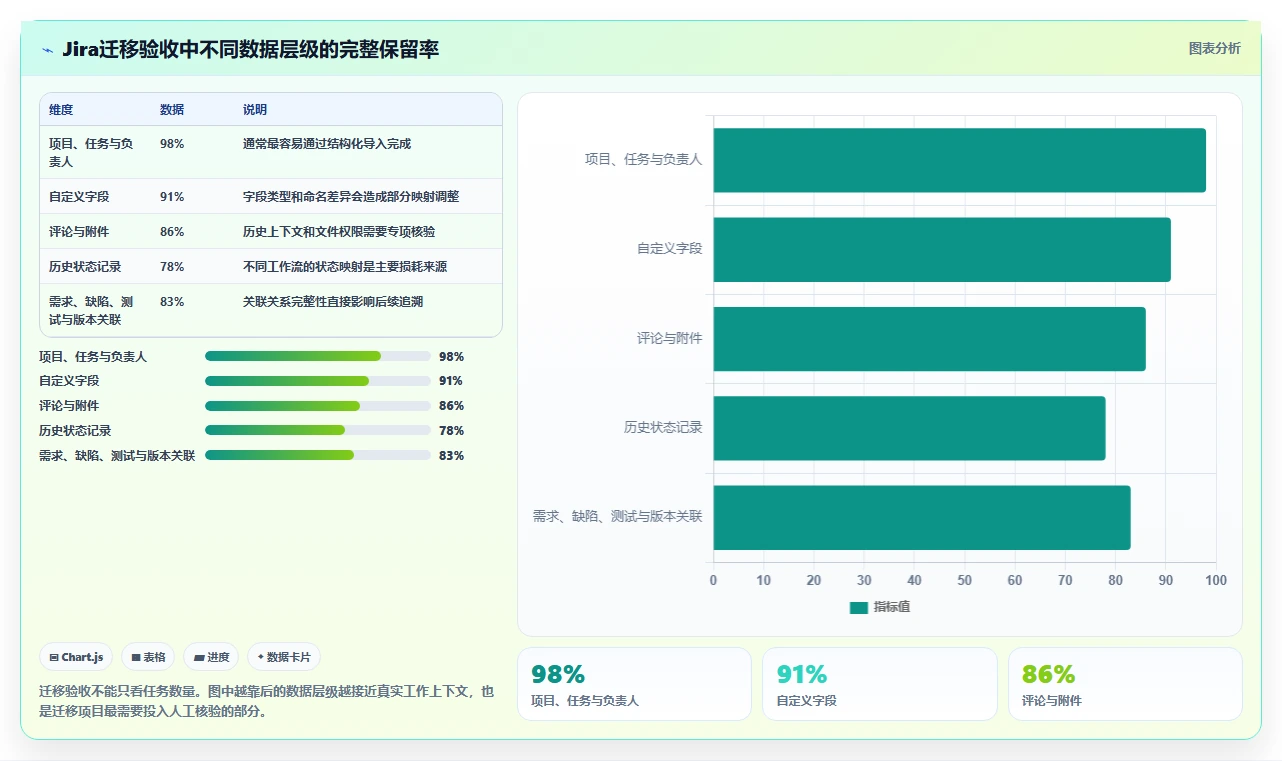Select the 数据卡片 tag chip
The height and width of the screenshot is (761, 1282).
(x=284, y=657)
